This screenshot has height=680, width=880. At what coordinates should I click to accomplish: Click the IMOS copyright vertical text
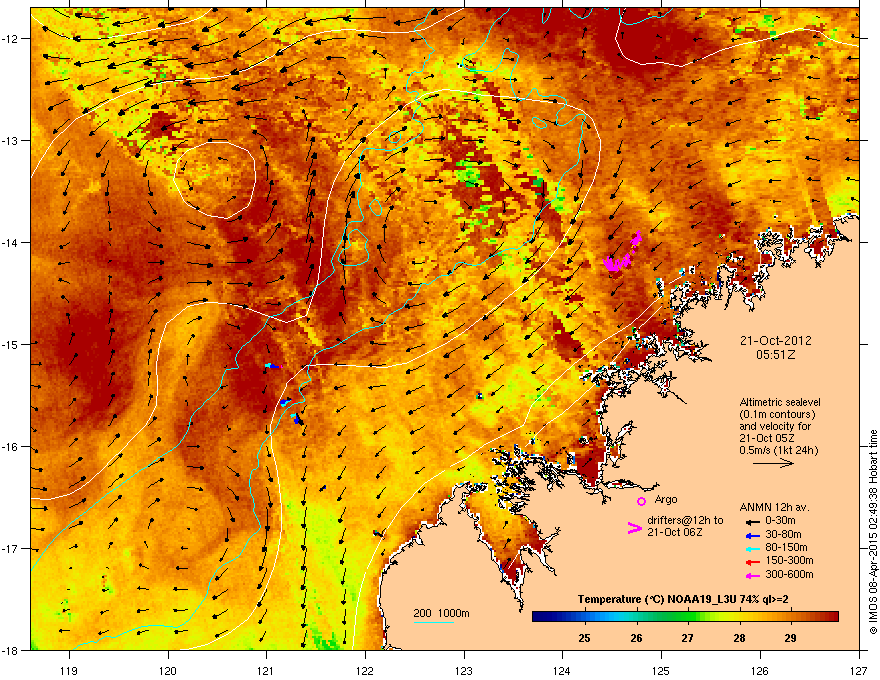873,532
